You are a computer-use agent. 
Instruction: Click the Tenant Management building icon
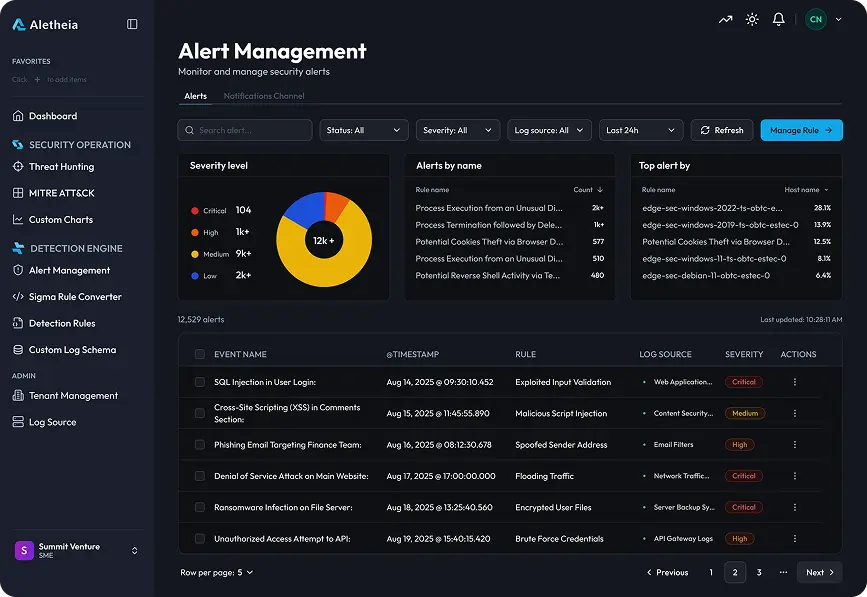[x=18, y=396]
